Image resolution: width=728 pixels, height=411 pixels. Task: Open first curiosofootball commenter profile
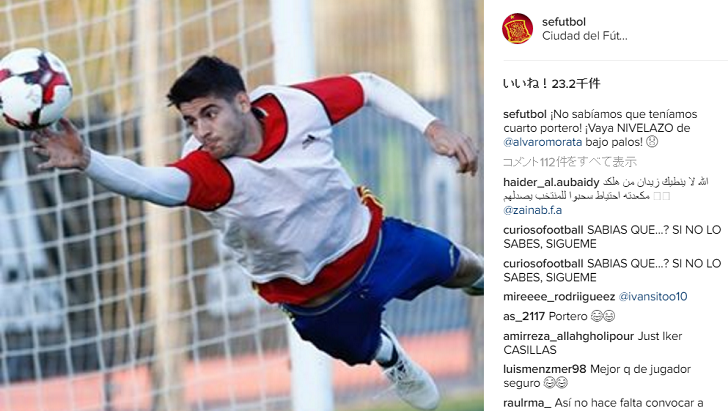[x=543, y=230]
